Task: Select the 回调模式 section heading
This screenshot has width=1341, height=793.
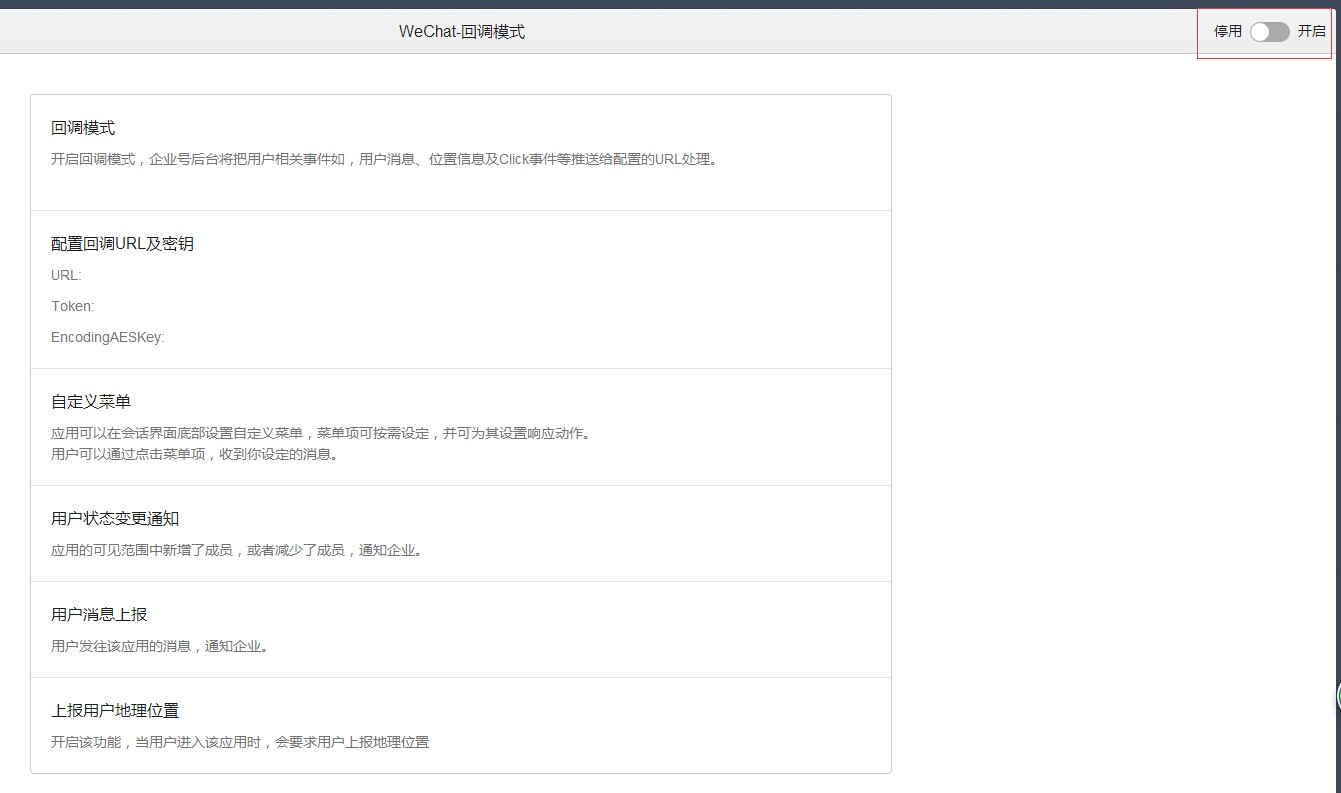Action: [82, 127]
